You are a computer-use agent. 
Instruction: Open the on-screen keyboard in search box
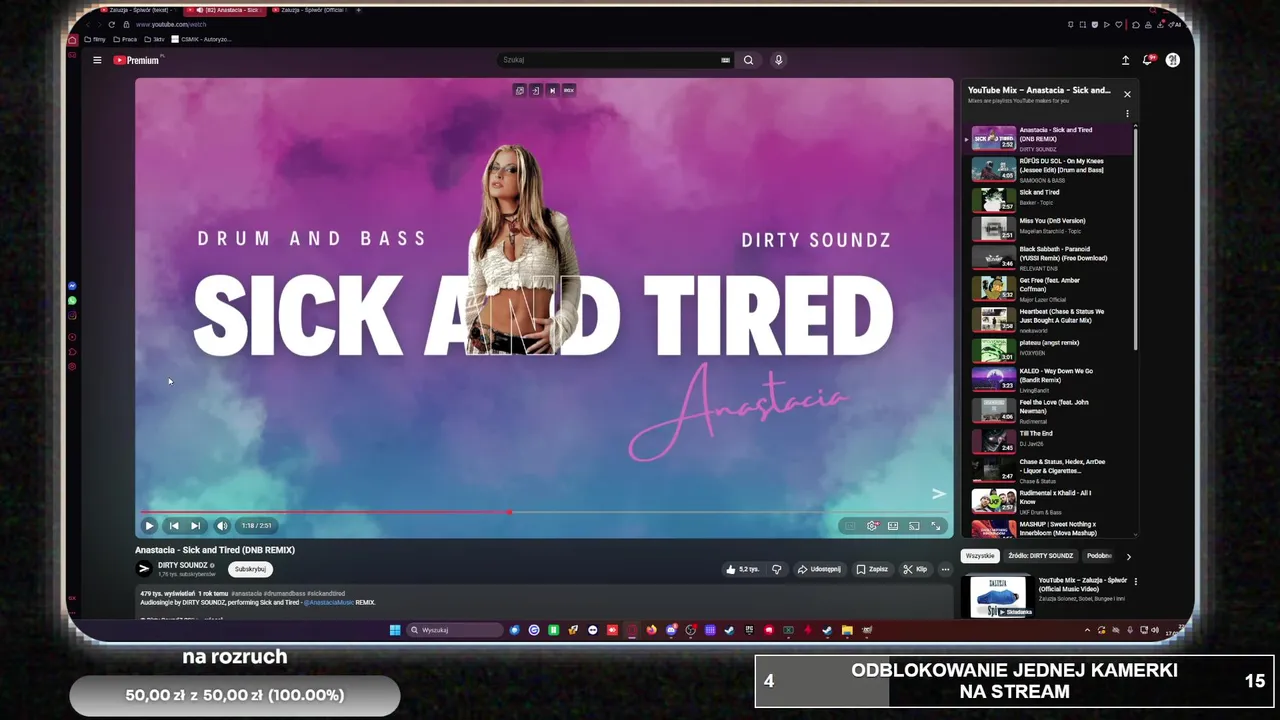[725, 60]
